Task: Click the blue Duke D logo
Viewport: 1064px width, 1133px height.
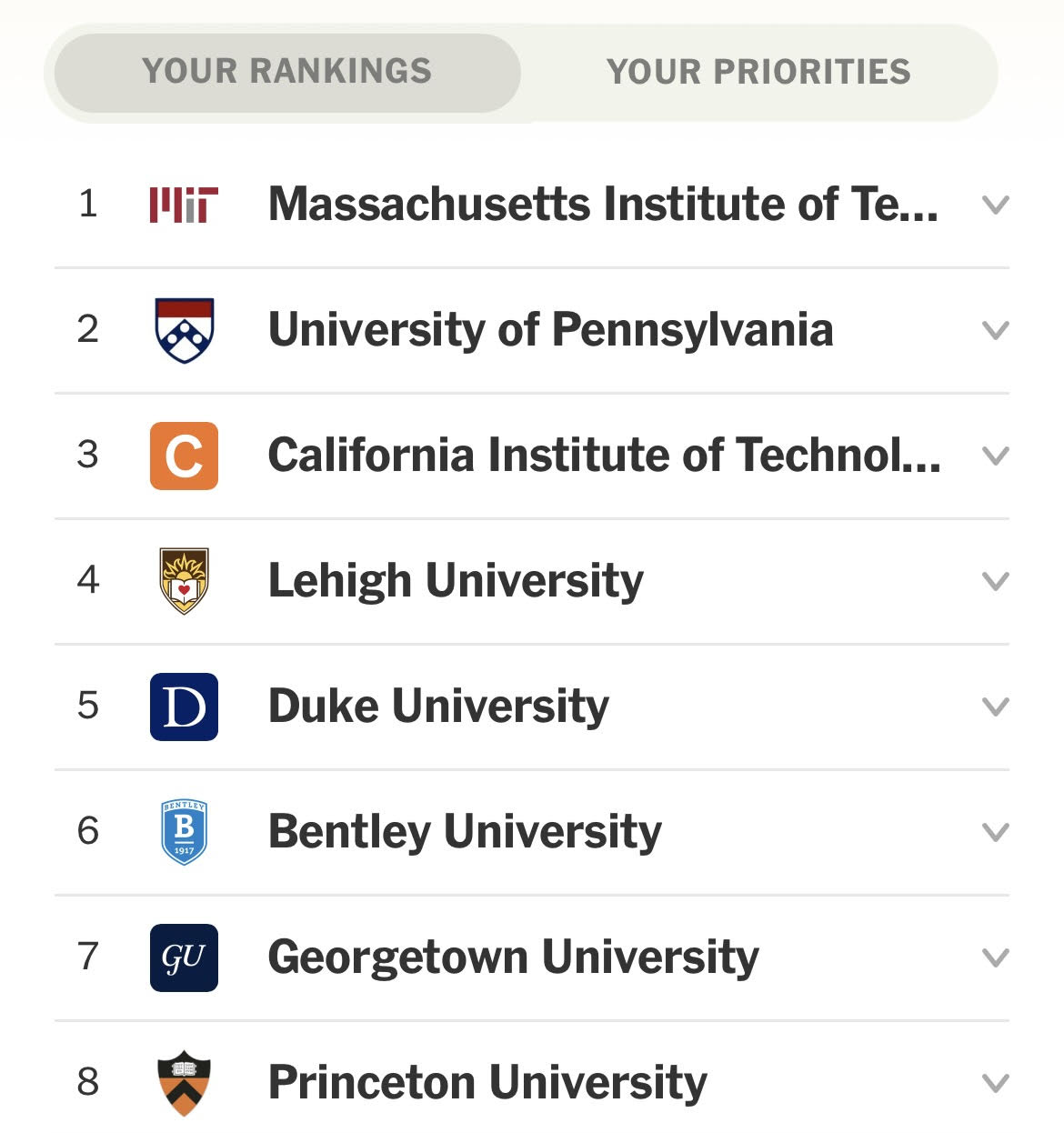Action: (x=184, y=707)
